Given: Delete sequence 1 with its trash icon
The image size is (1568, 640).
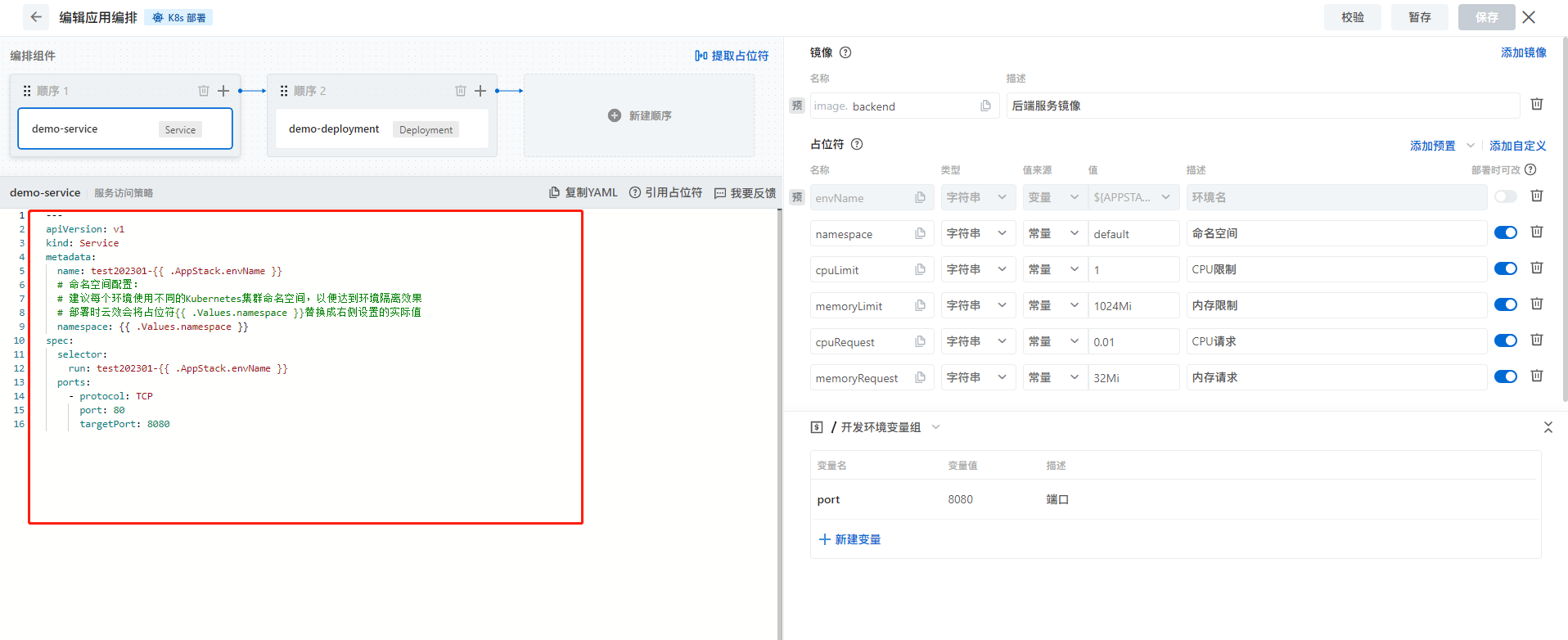Looking at the screenshot, I should point(204,91).
